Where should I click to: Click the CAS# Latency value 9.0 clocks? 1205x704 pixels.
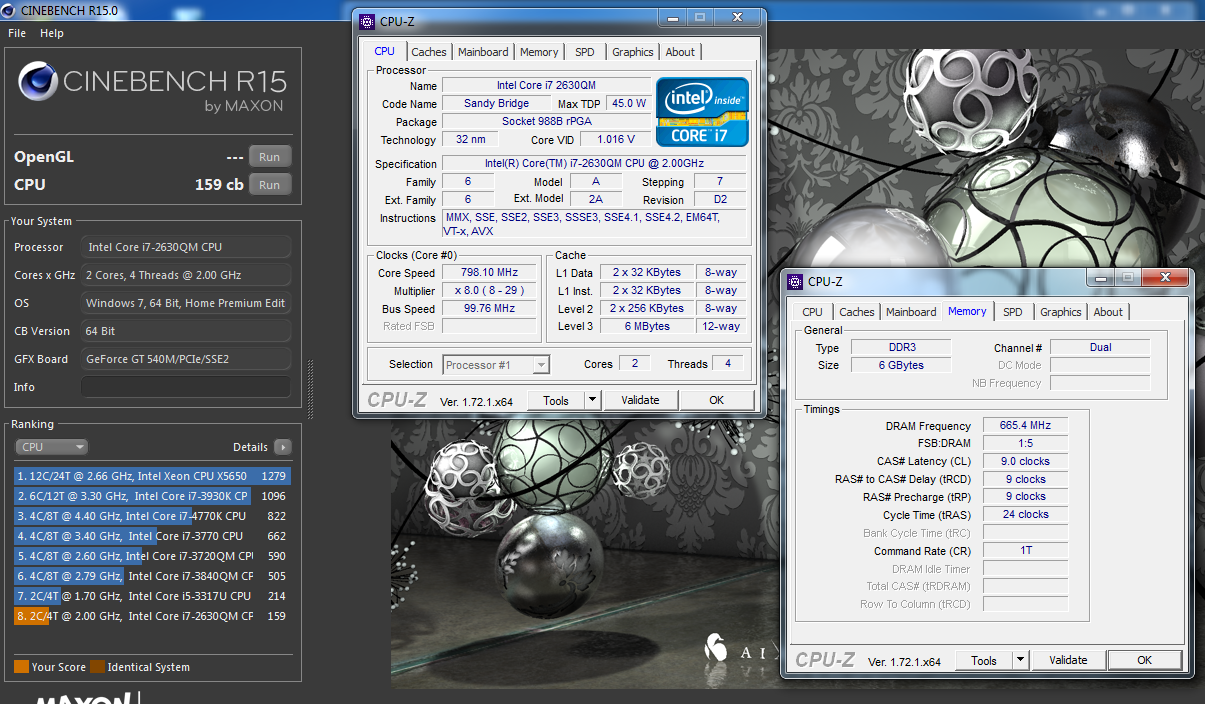1025,461
